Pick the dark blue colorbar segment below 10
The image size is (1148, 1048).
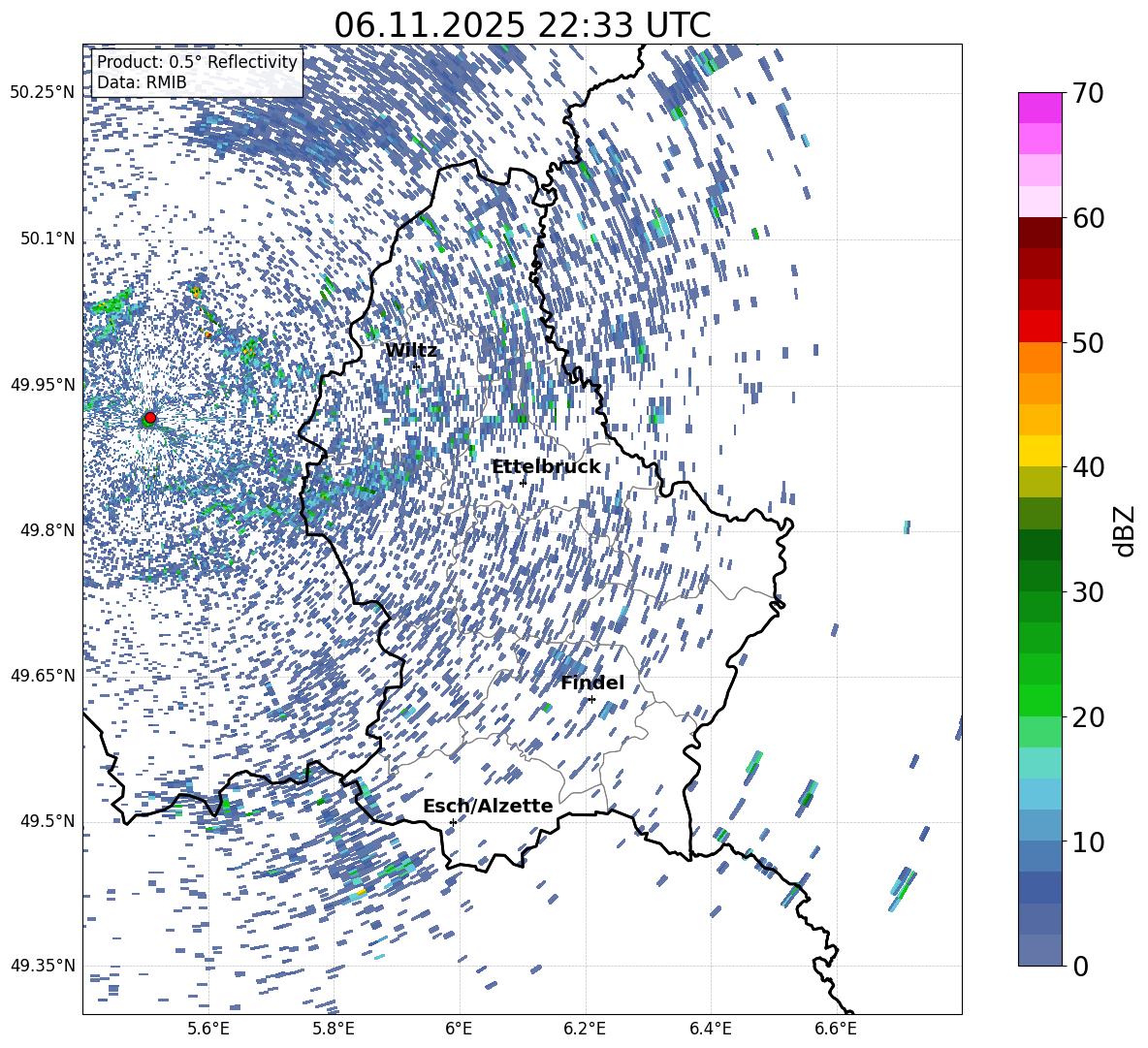click(1039, 887)
